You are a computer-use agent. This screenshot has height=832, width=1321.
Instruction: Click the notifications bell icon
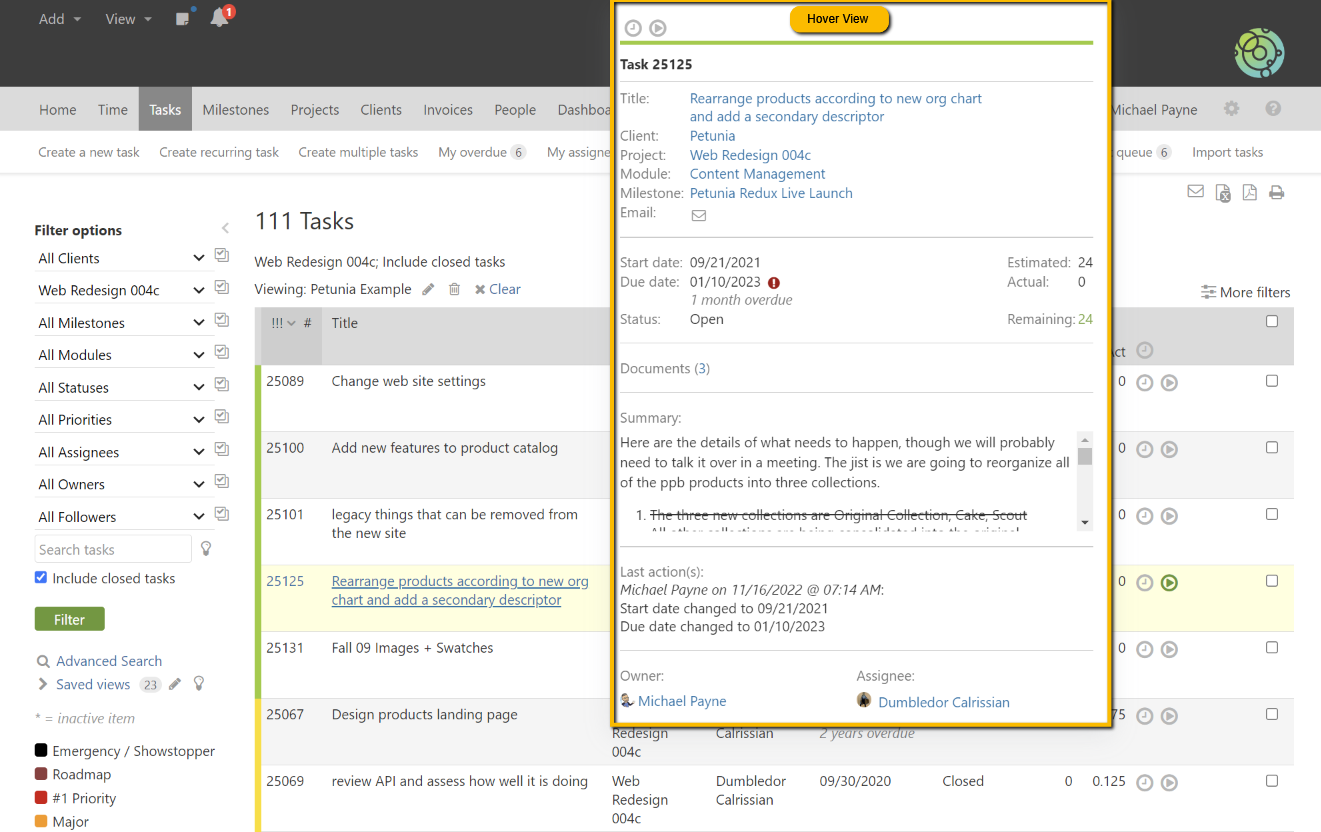click(219, 19)
